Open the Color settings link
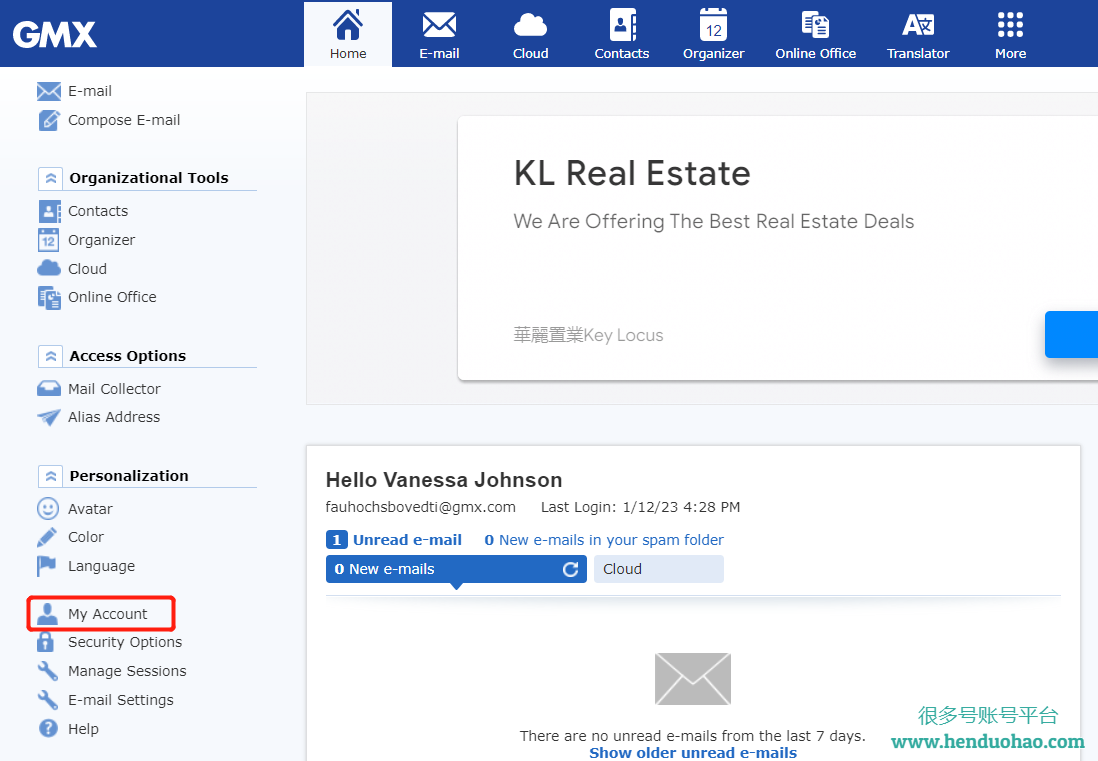This screenshot has height=761, width=1098. click(85, 537)
